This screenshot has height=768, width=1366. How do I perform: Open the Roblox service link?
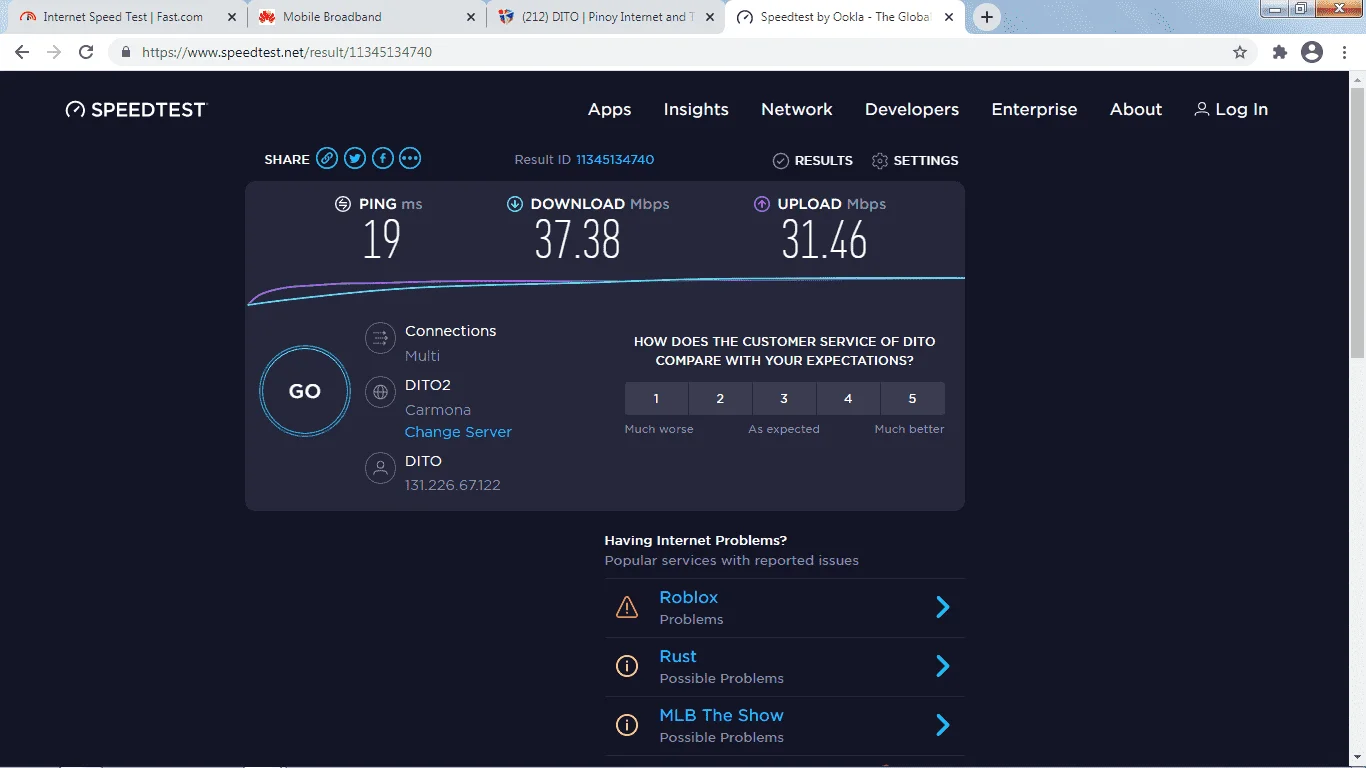tap(688, 597)
